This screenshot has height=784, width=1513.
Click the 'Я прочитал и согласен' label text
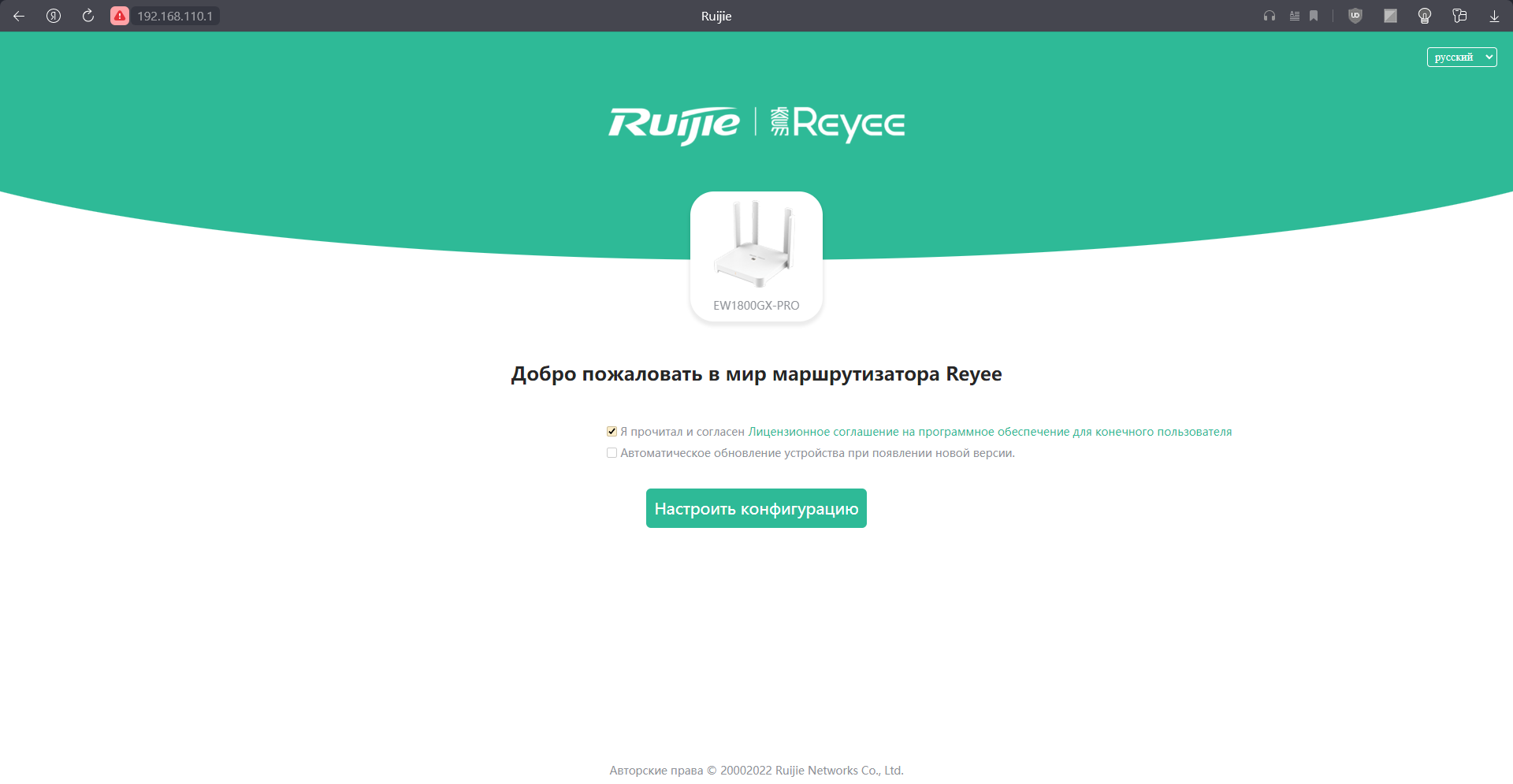(x=682, y=432)
